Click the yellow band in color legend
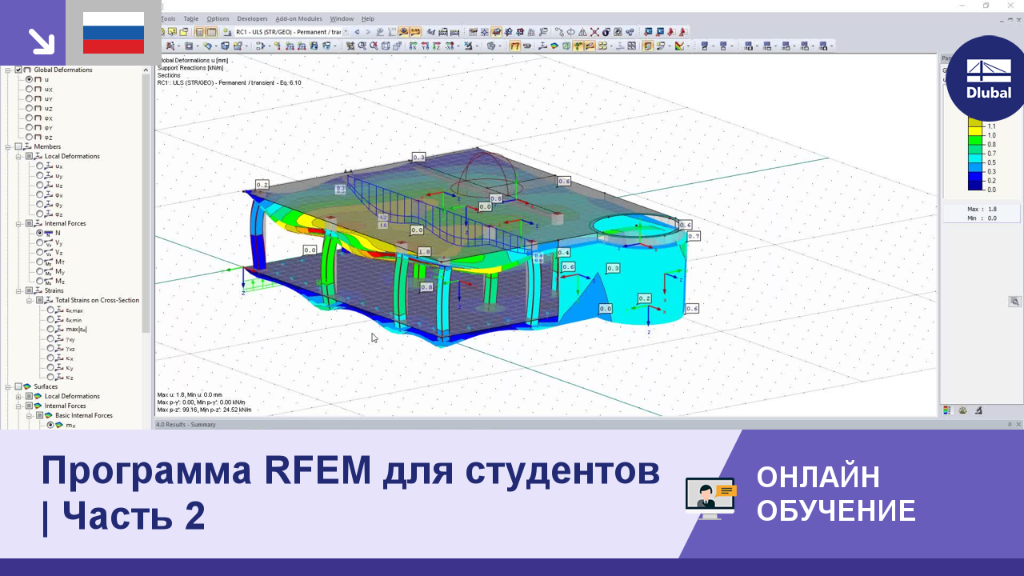Viewport: 1024px width, 576px height. coord(976,131)
